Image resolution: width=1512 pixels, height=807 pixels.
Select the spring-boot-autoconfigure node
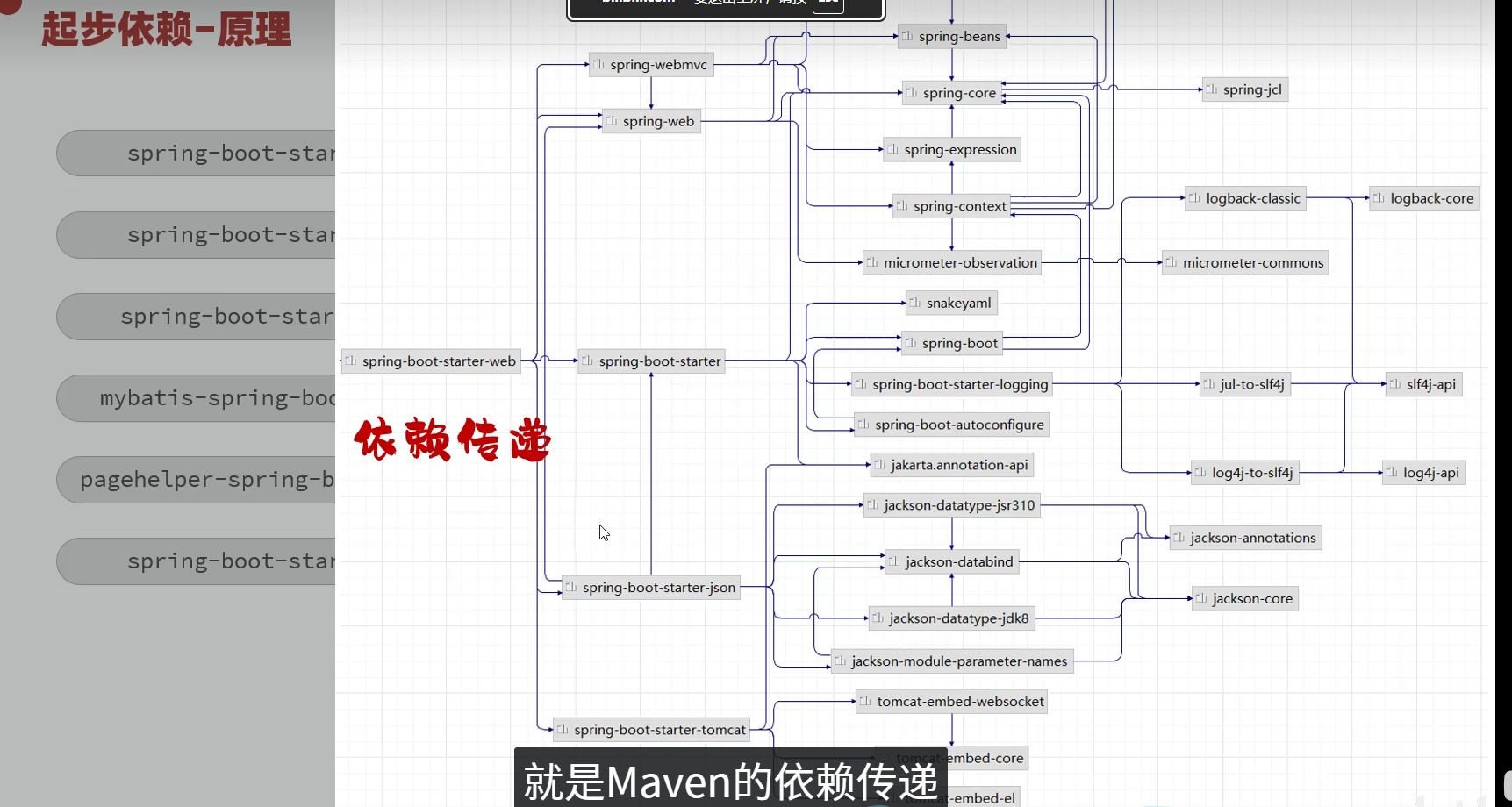952,425
